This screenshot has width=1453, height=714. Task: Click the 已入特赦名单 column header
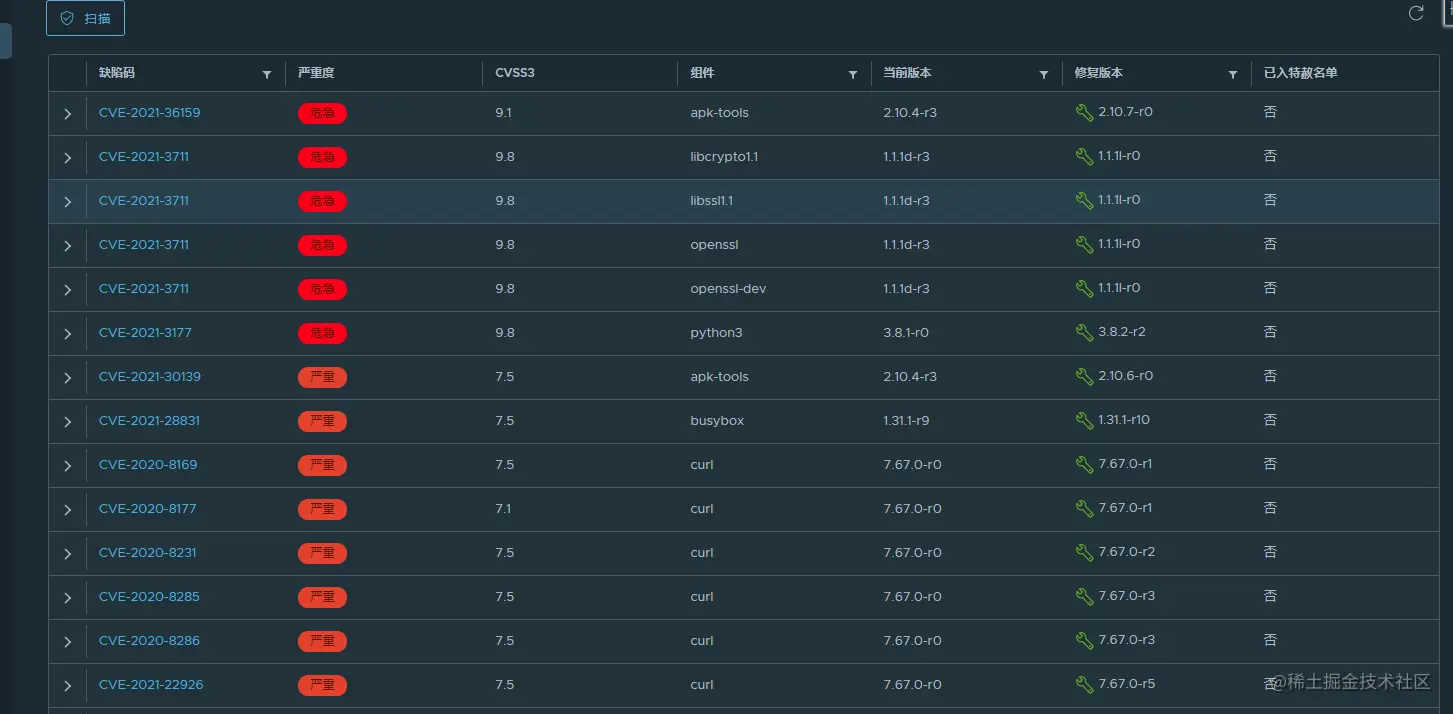[x=1301, y=73]
